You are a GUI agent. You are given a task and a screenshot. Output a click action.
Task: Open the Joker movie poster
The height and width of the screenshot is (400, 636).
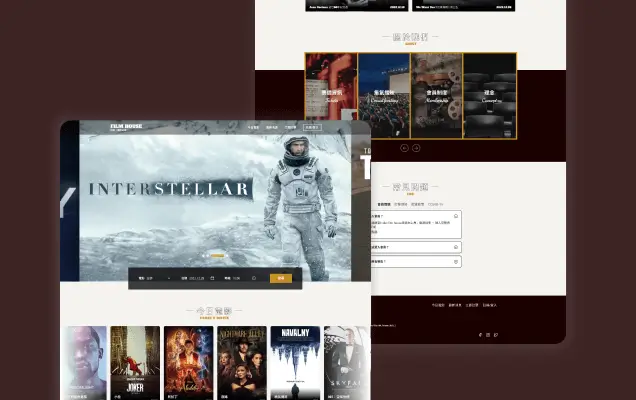click(x=135, y=363)
